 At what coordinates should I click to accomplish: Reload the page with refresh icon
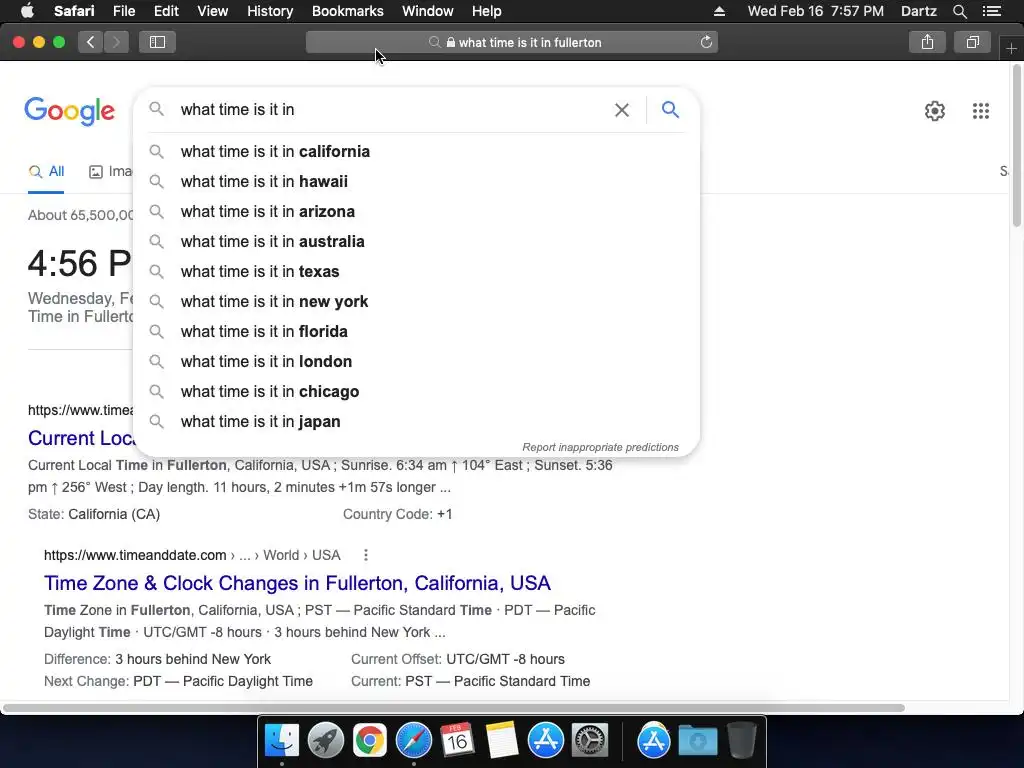(x=706, y=42)
